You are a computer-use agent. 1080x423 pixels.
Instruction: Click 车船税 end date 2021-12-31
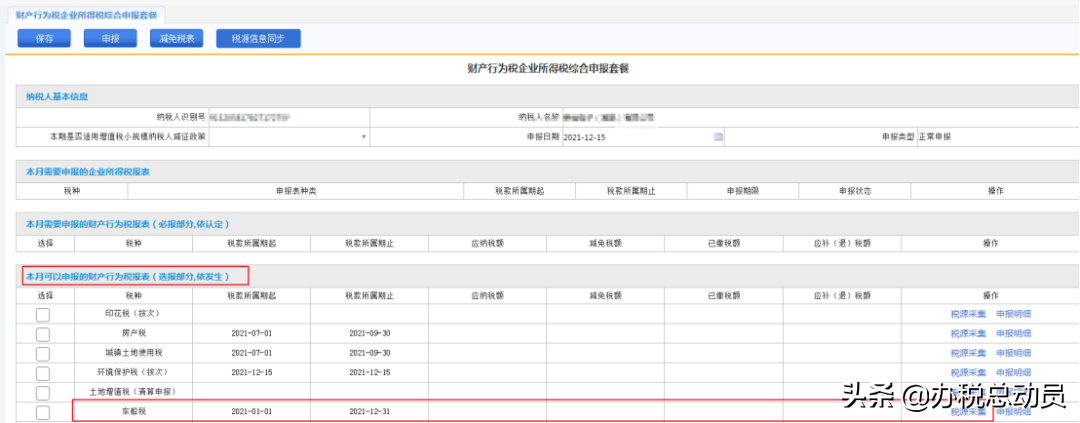pos(369,412)
